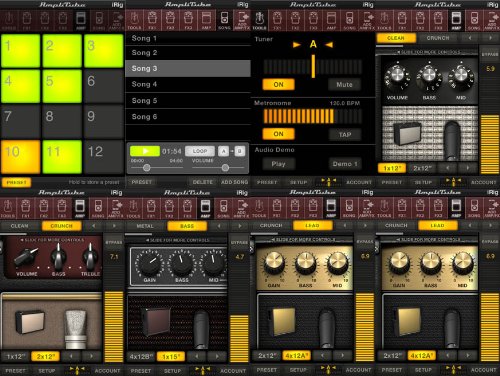Image resolution: width=500 pixels, height=376 pixels.
Task: Turn off the Tuner ON switch
Action: pos(278,85)
